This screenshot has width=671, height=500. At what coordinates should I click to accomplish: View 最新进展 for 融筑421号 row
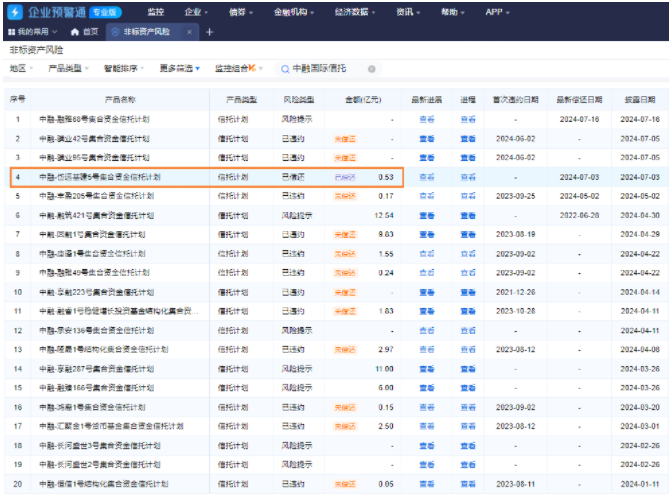coord(427,215)
